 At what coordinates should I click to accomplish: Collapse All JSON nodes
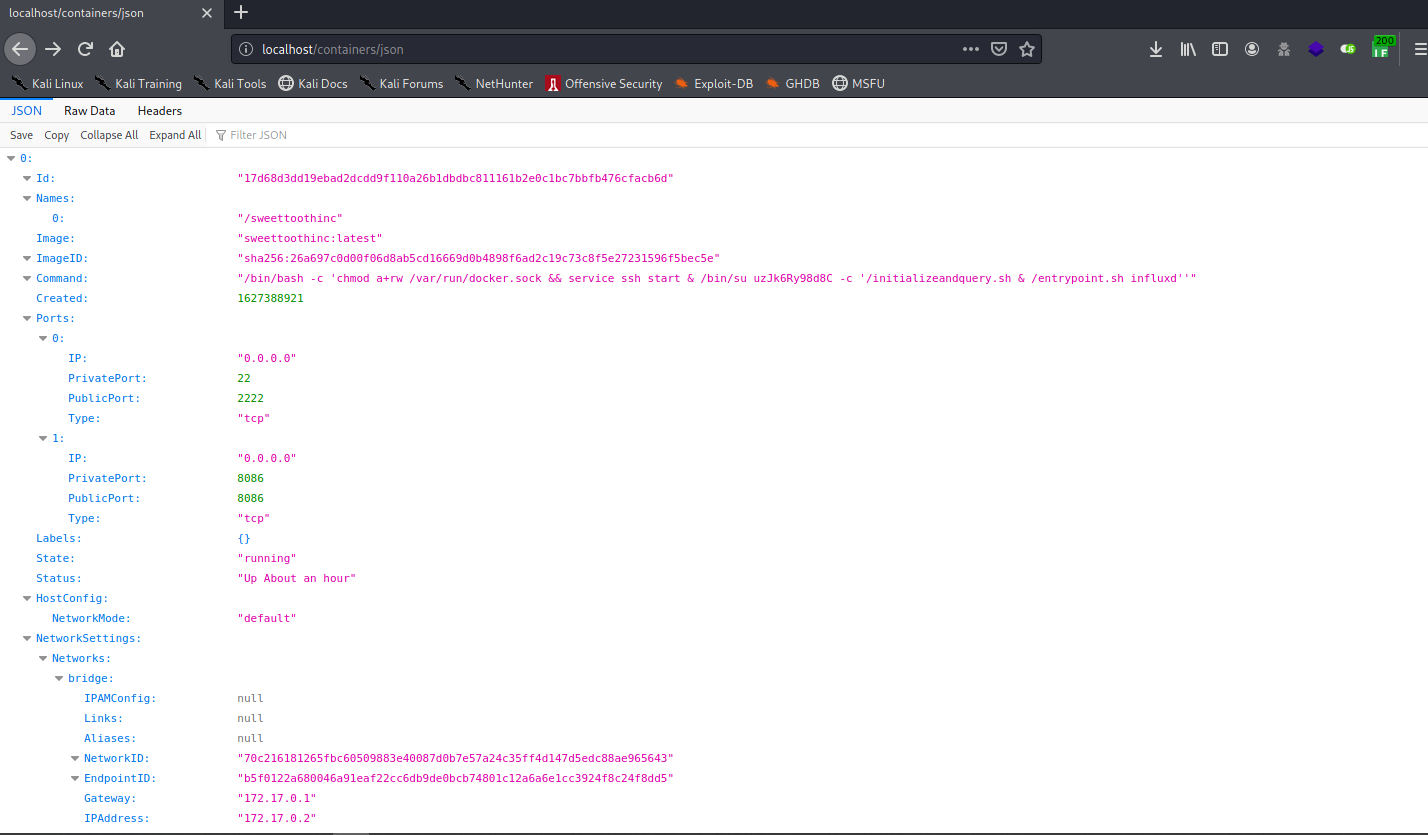109,135
